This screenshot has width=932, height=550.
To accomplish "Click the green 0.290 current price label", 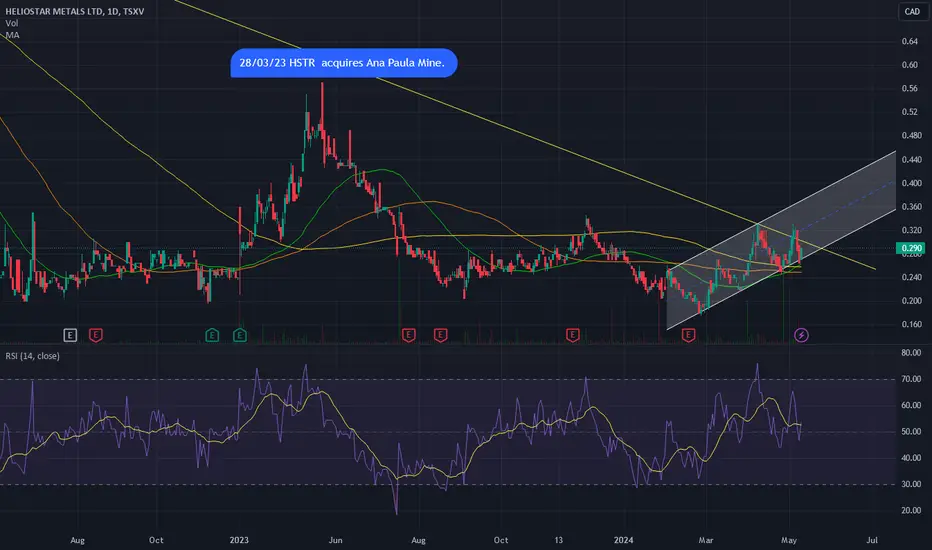I will [911, 248].
